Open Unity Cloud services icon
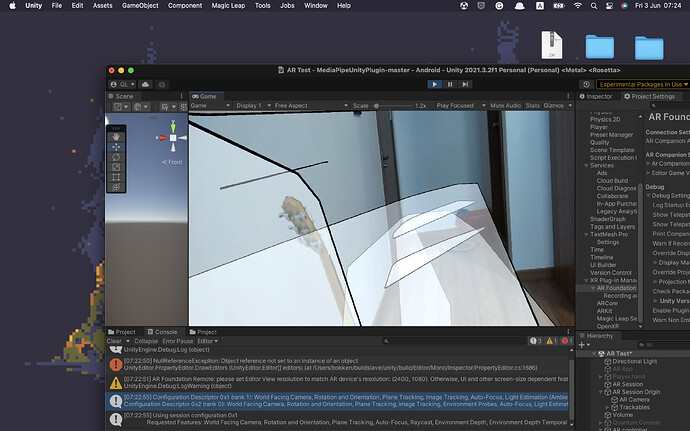690x431 pixels. (145, 85)
